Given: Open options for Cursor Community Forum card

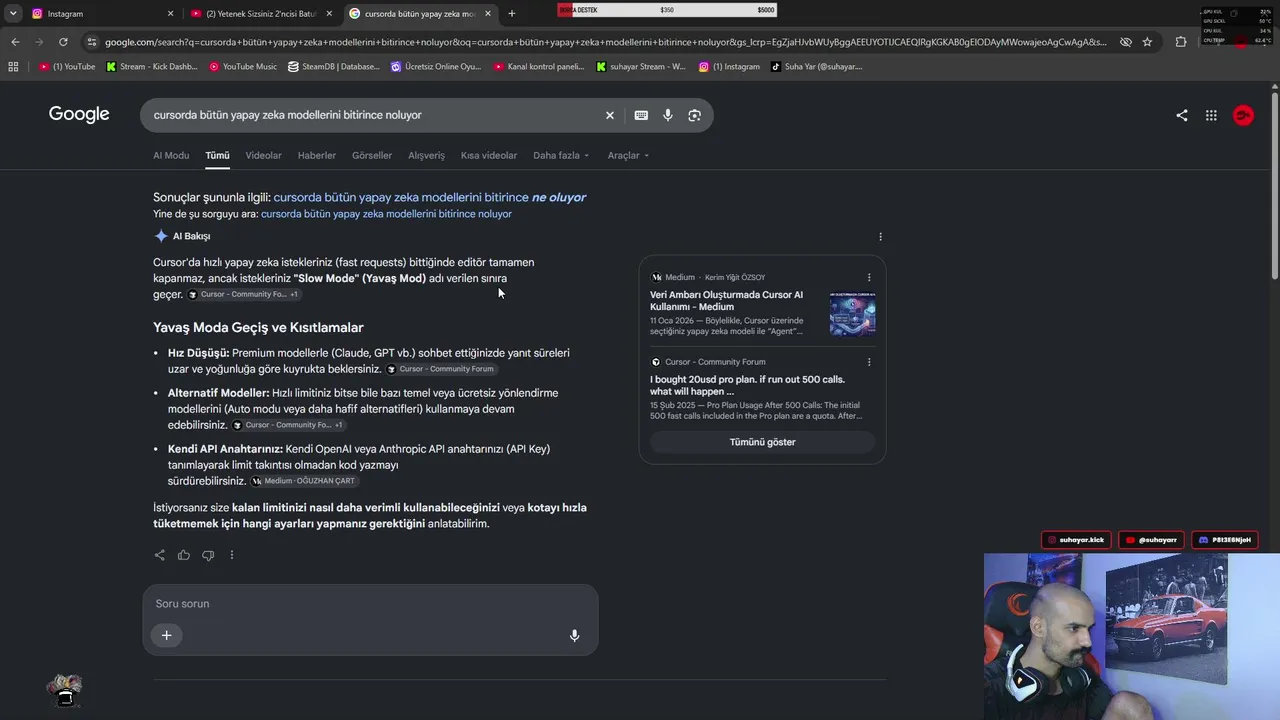Looking at the screenshot, I should tap(869, 362).
